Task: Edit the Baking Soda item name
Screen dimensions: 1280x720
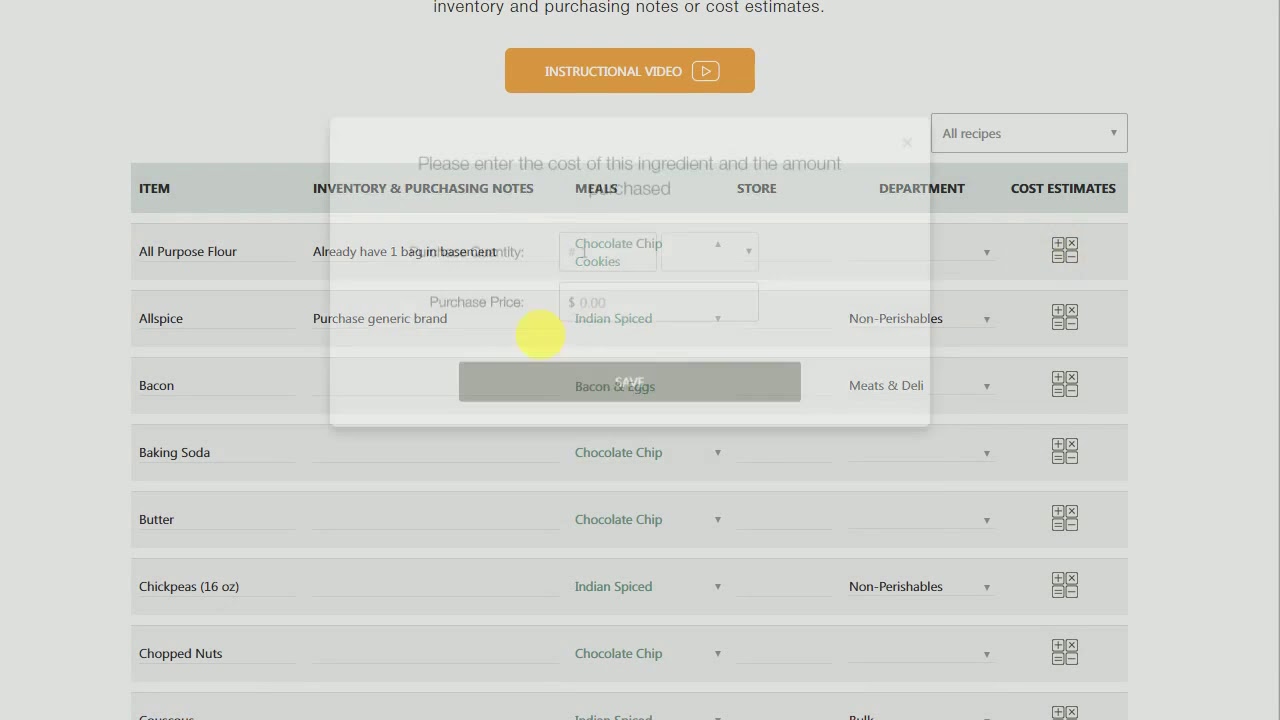Action: [217, 453]
